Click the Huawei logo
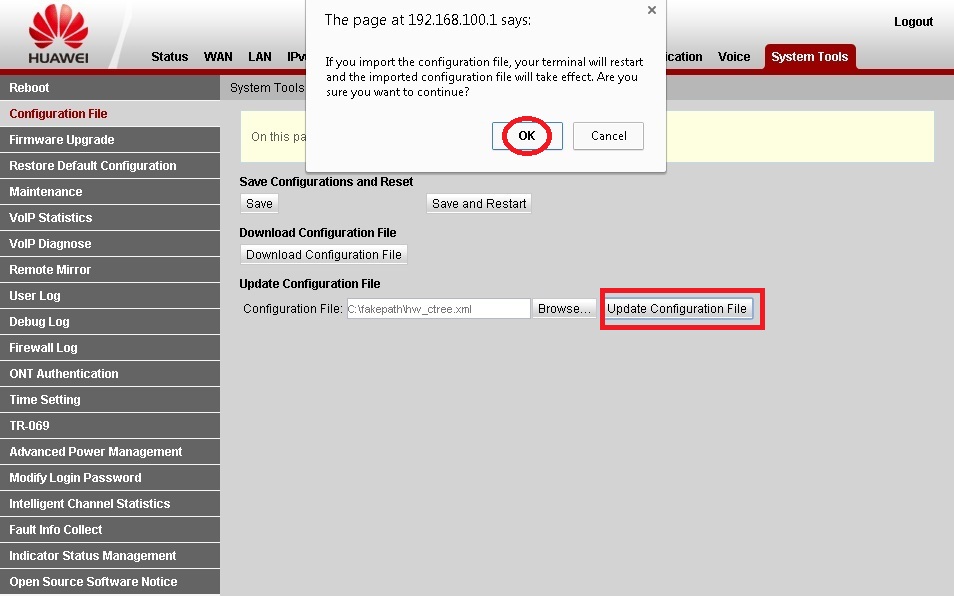 coord(58,34)
